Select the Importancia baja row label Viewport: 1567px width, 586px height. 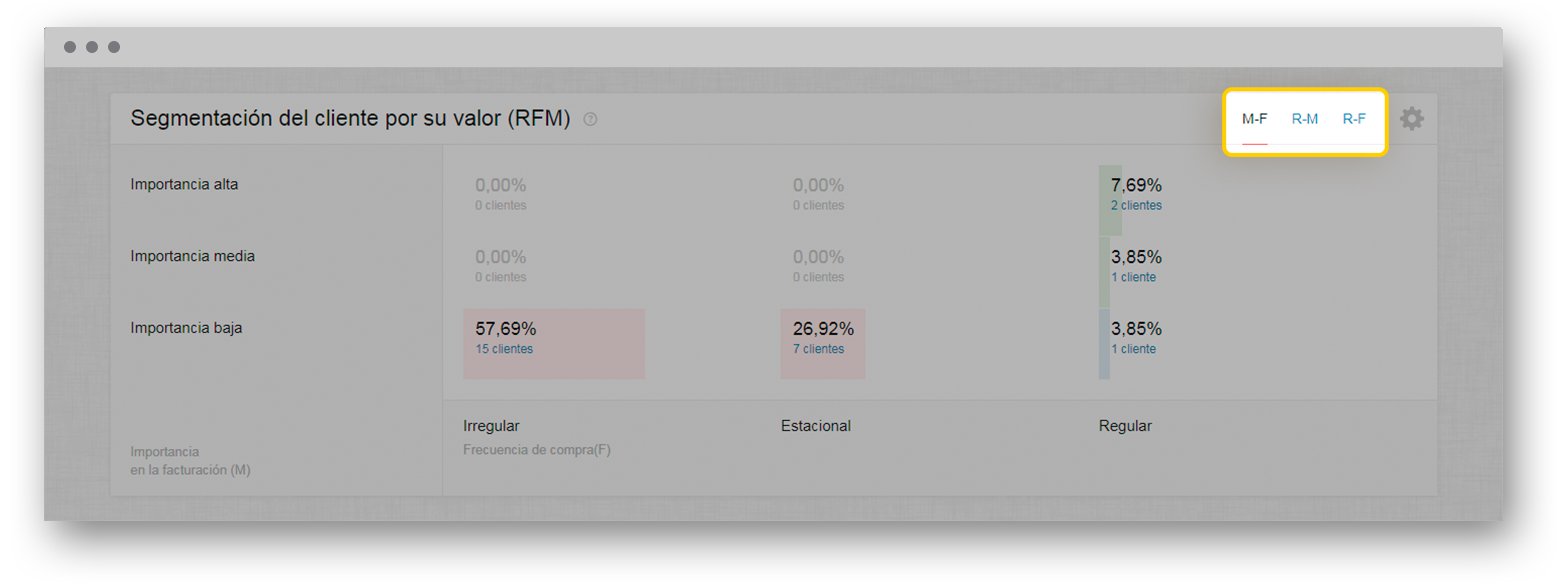click(187, 328)
